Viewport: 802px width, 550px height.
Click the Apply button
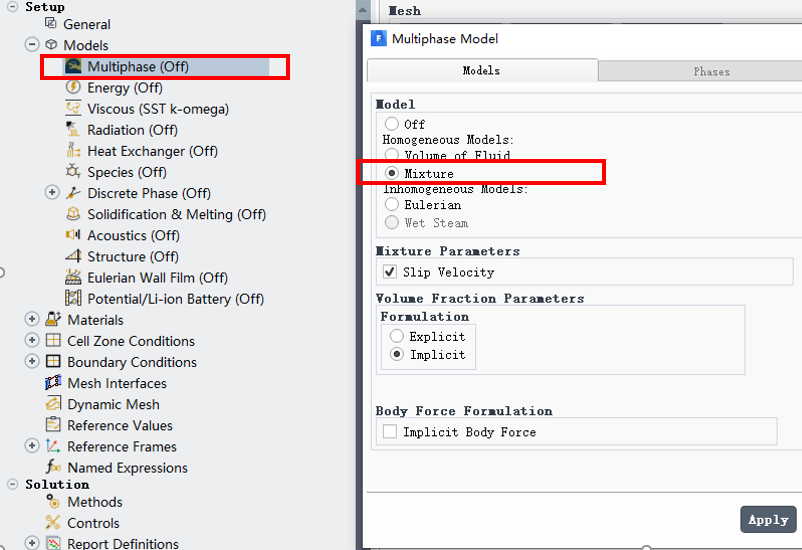tap(768, 520)
